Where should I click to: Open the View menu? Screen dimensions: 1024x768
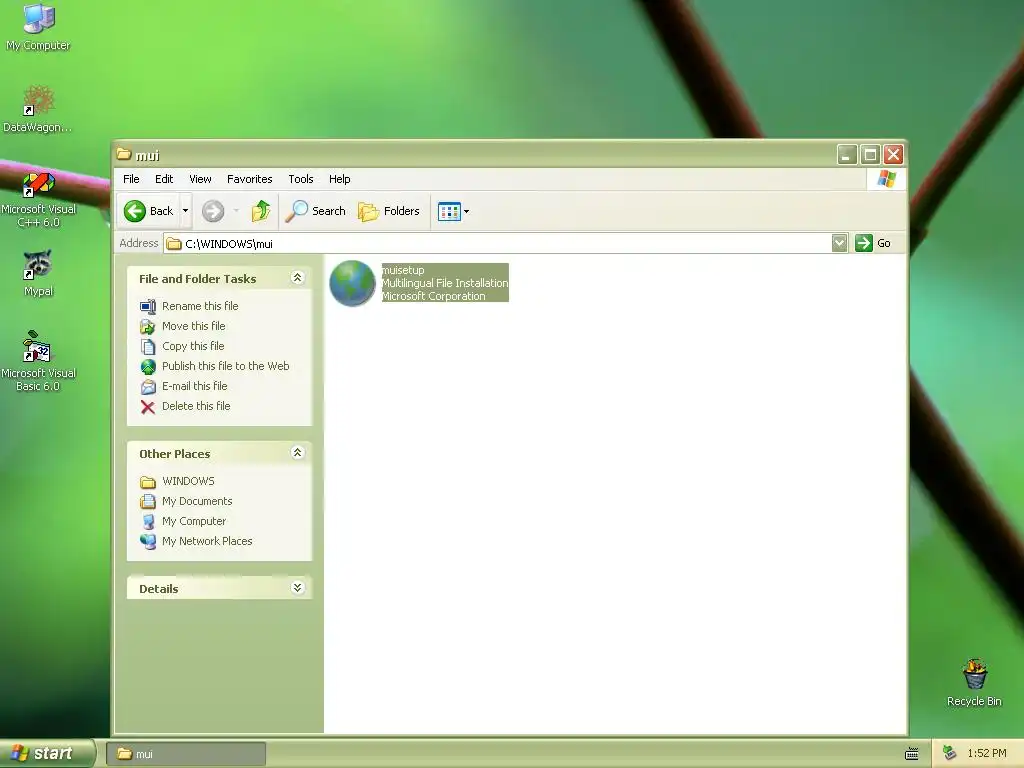[200, 179]
